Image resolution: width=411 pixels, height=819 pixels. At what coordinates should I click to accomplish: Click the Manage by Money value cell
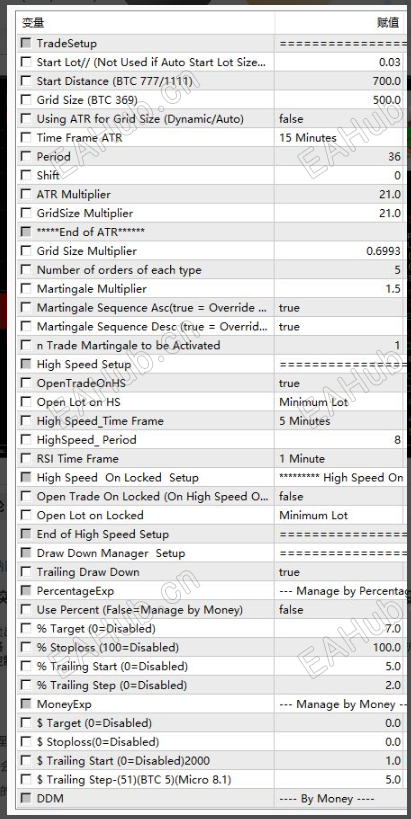tap(340, 704)
